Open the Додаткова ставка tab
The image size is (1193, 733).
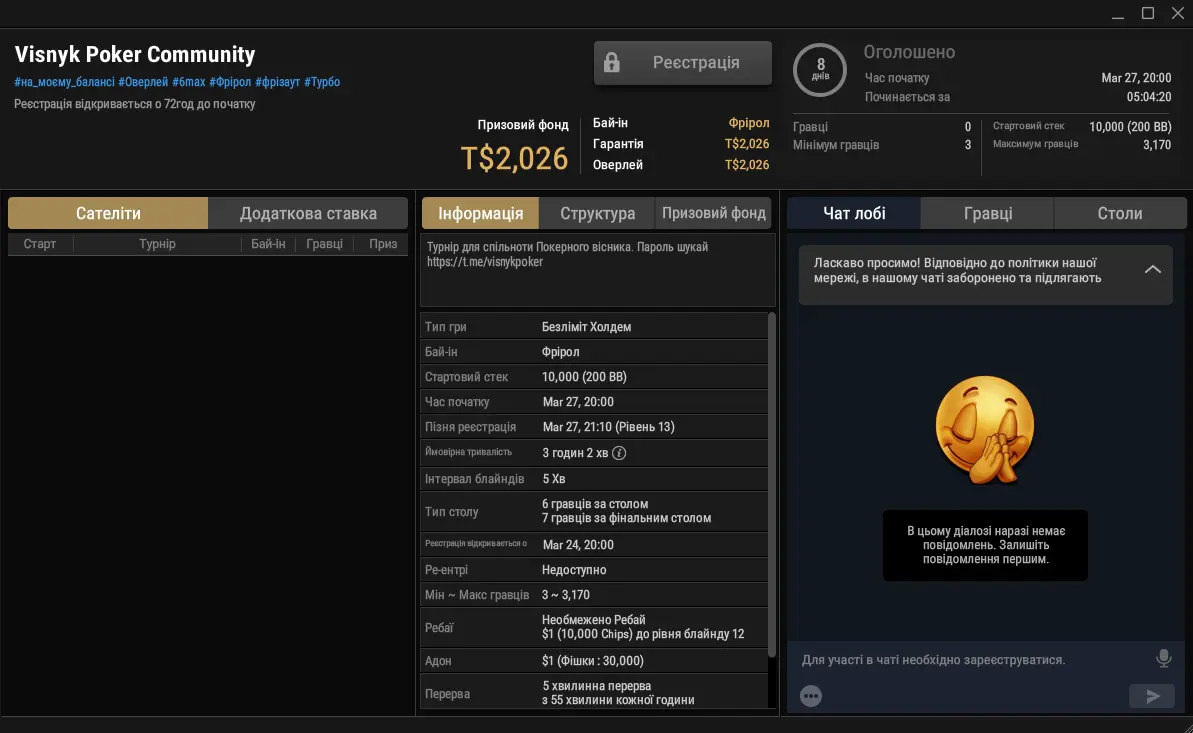tap(308, 213)
